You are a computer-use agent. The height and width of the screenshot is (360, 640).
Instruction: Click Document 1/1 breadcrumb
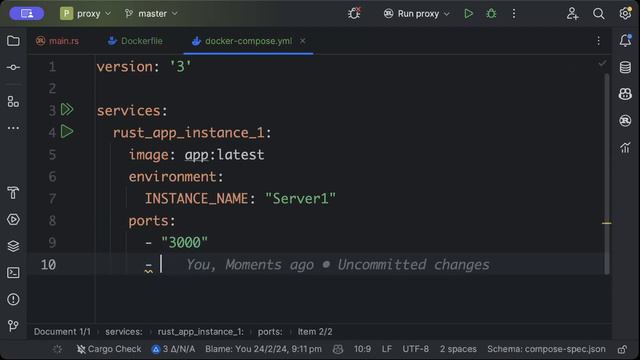(62, 331)
